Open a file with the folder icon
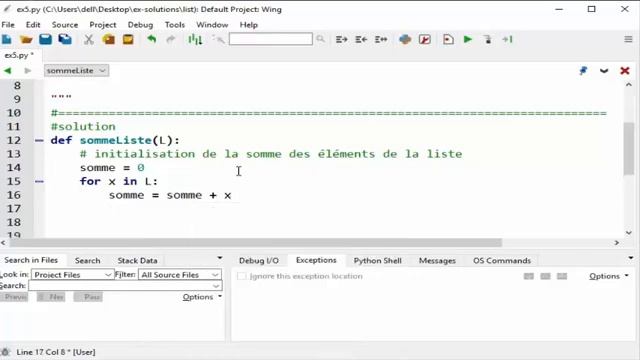This screenshot has width=640, height=360. (26, 39)
